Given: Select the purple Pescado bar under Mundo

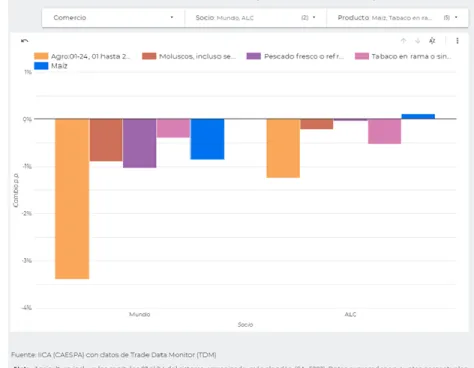Looking at the screenshot, I should [x=139, y=143].
